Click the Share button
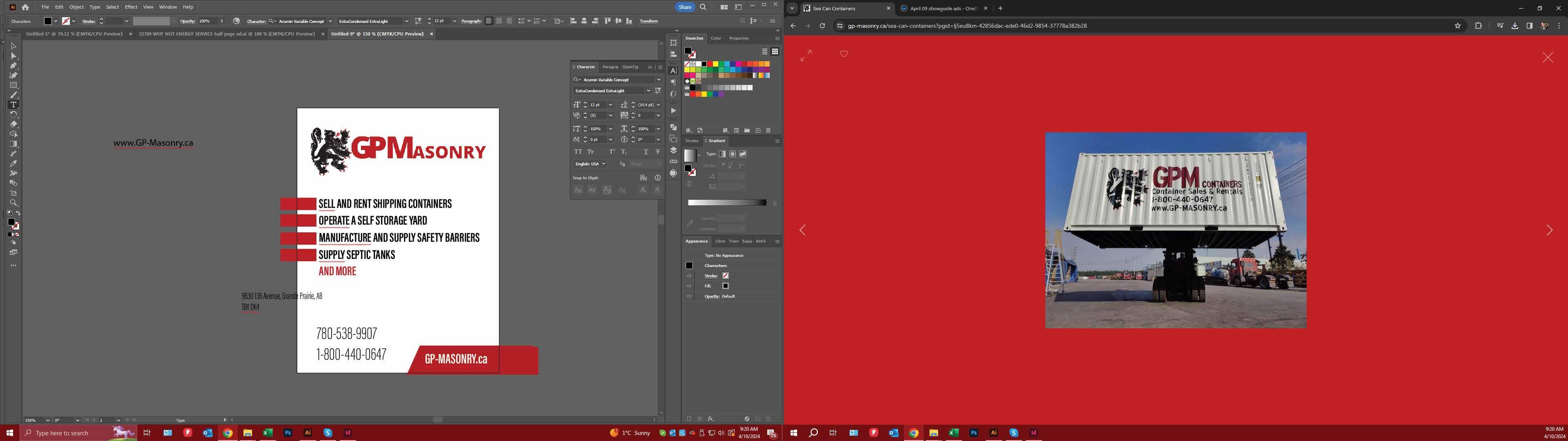The height and width of the screenshot is (441, 1568). pos(685,7)
